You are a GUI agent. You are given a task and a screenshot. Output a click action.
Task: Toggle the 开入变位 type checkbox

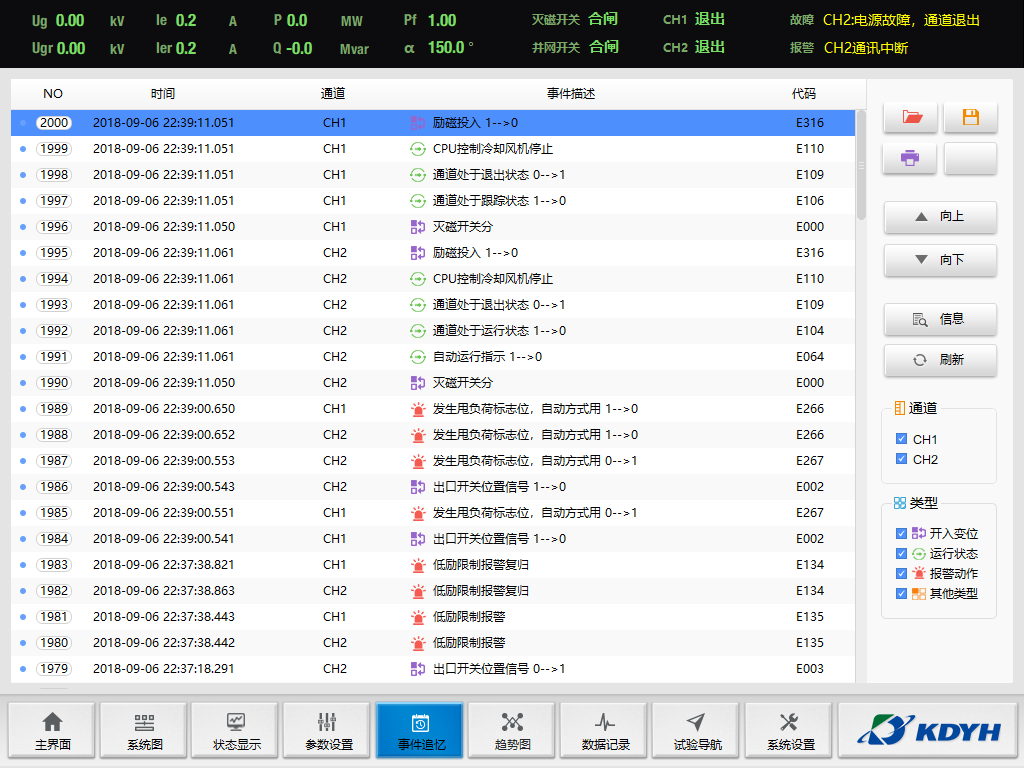point(902,534)
